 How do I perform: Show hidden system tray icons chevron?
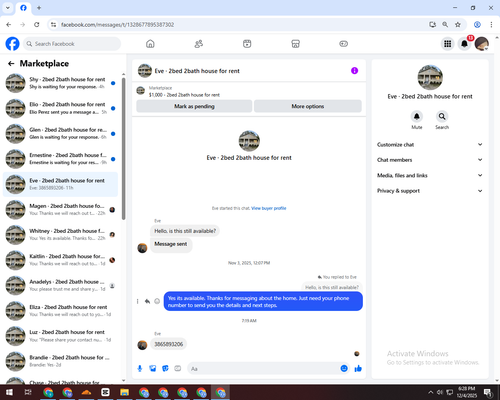tap(430, 392)
